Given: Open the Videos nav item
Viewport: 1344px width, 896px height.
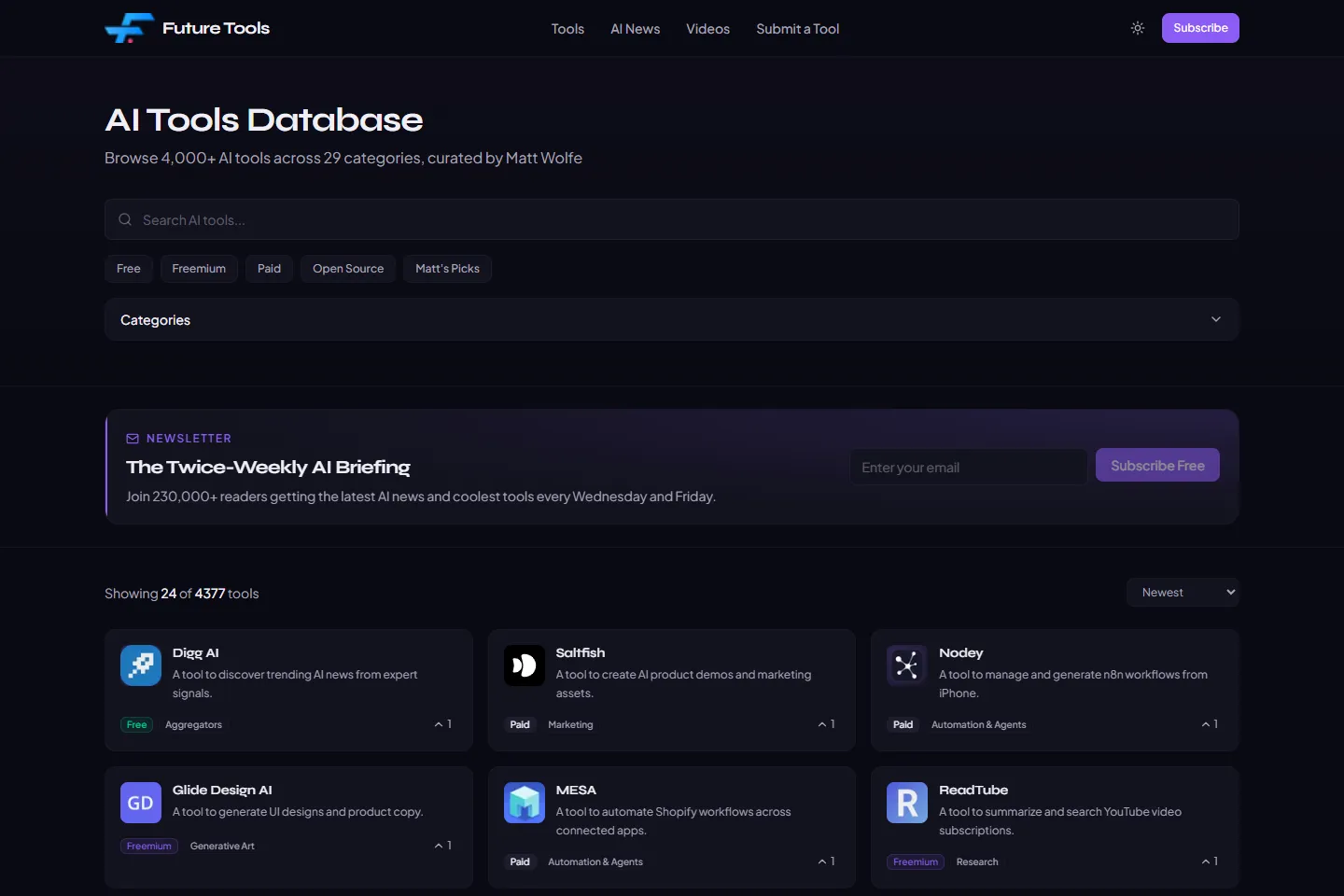Looking at the screenshot, I should (708, 29).
